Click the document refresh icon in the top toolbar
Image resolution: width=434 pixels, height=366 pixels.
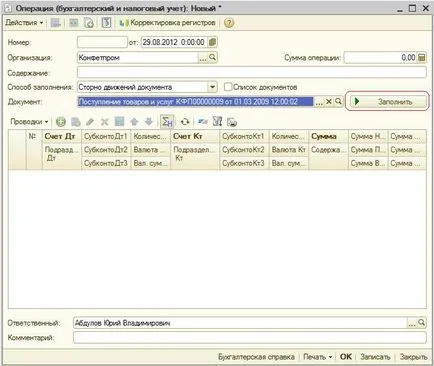tap(89, 23)
